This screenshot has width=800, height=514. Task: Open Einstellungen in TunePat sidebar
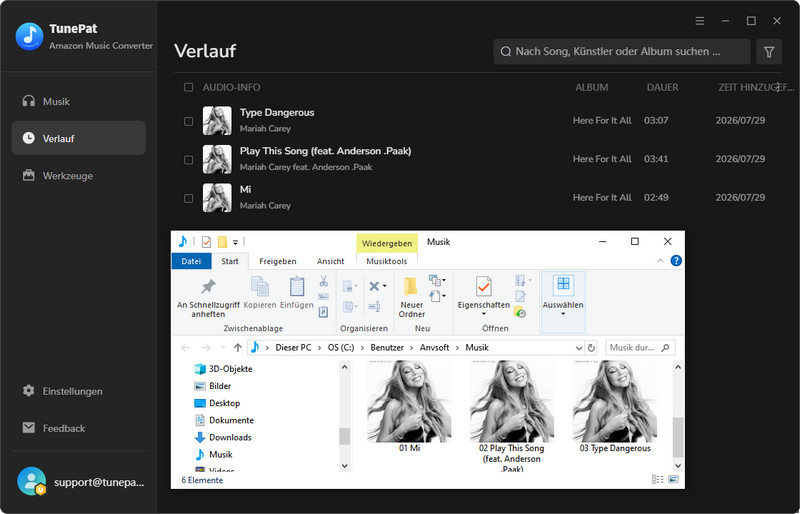(x=79, y=391)
